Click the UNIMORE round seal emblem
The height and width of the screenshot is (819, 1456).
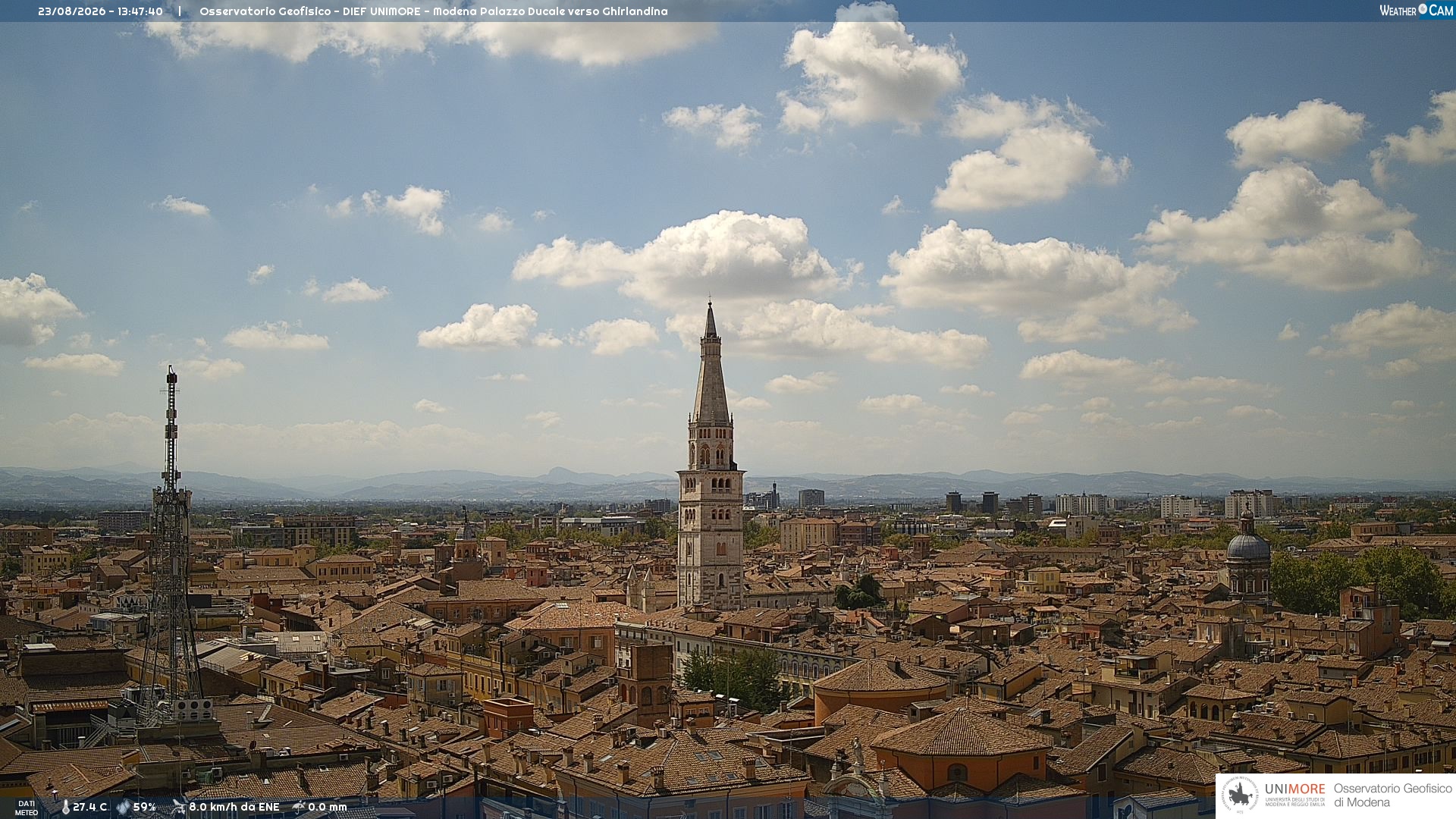1240,795
